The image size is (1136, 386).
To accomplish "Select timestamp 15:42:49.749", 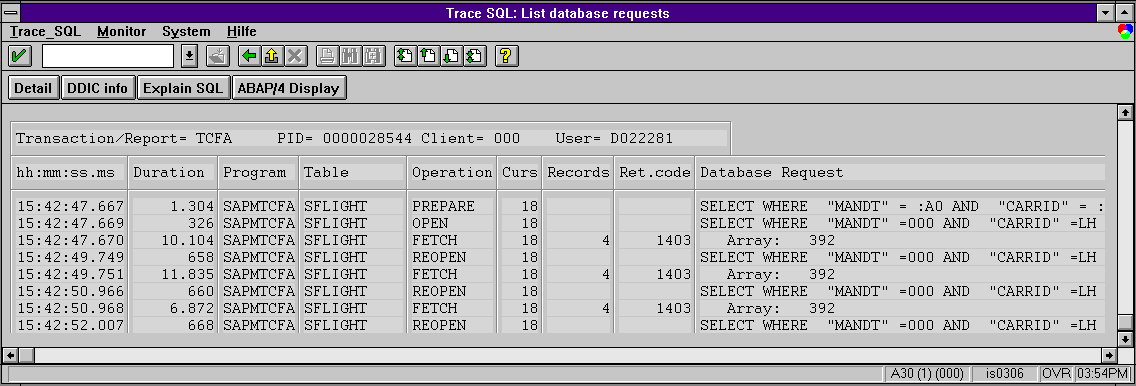I will [70, 257].
